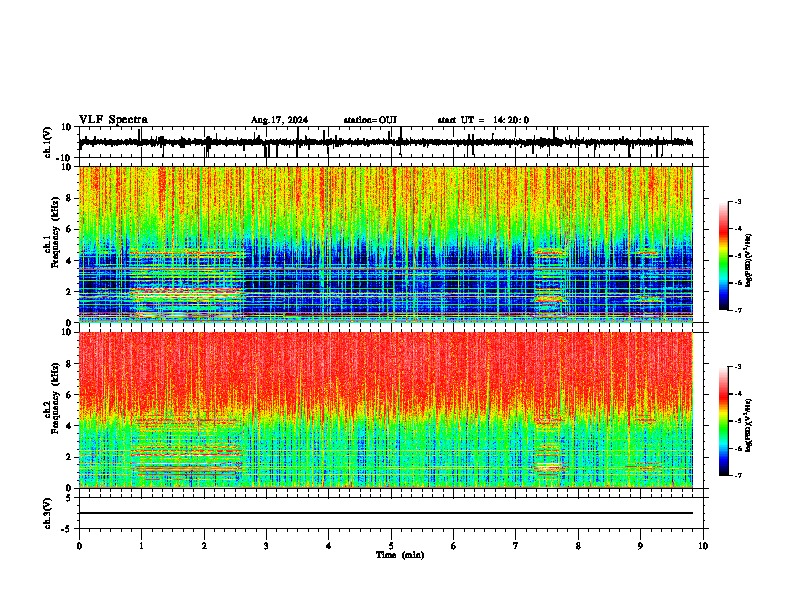Click the ch.1 colorbar log(PSD) unit label

[749, 260]
